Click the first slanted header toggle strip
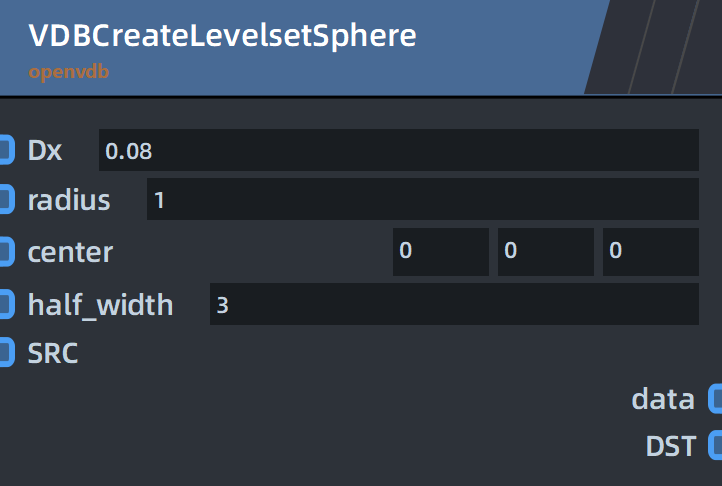 tap(619, 47)
